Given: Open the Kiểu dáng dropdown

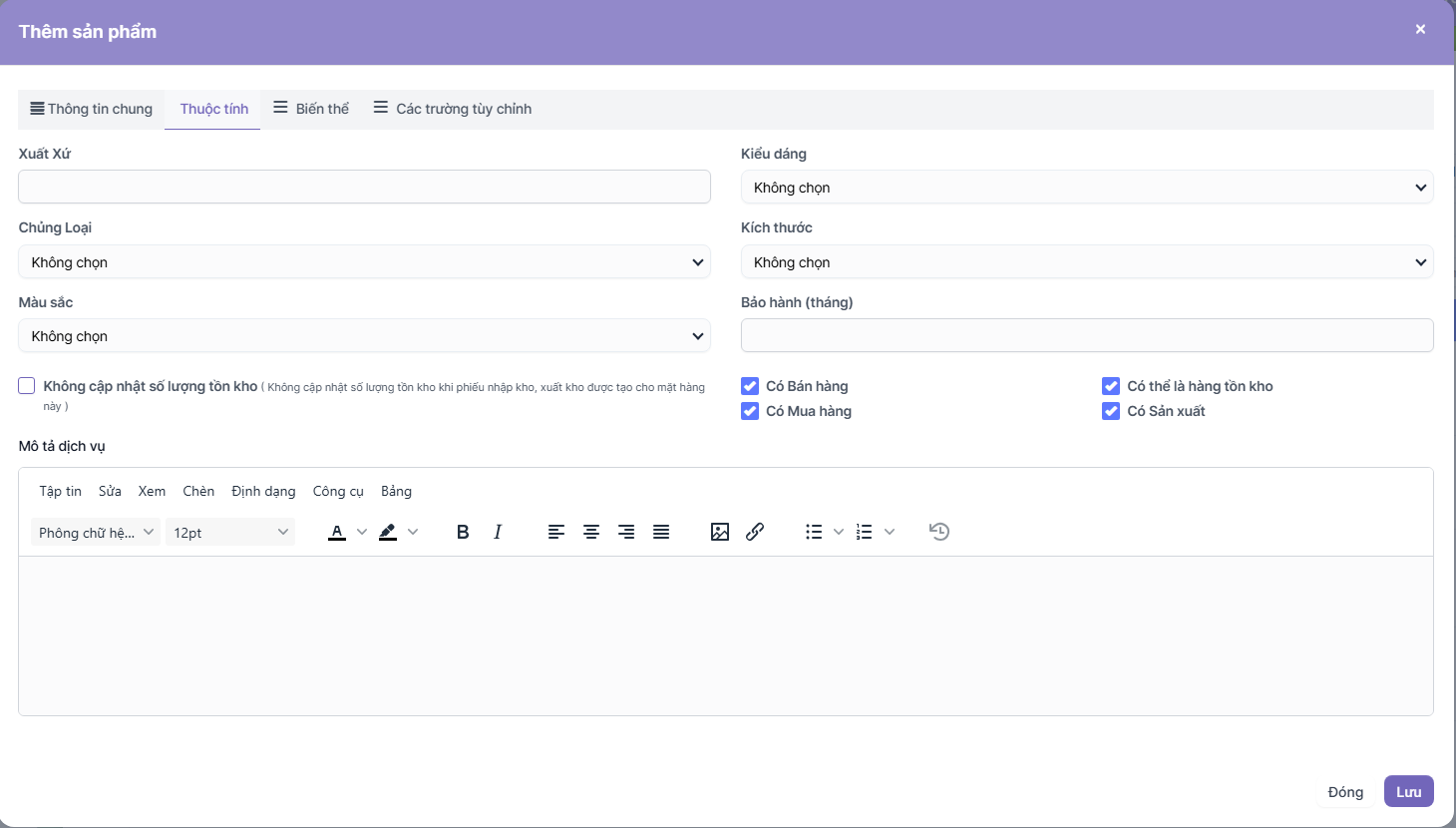Looking at the screenshot, I should (1087, 188).
